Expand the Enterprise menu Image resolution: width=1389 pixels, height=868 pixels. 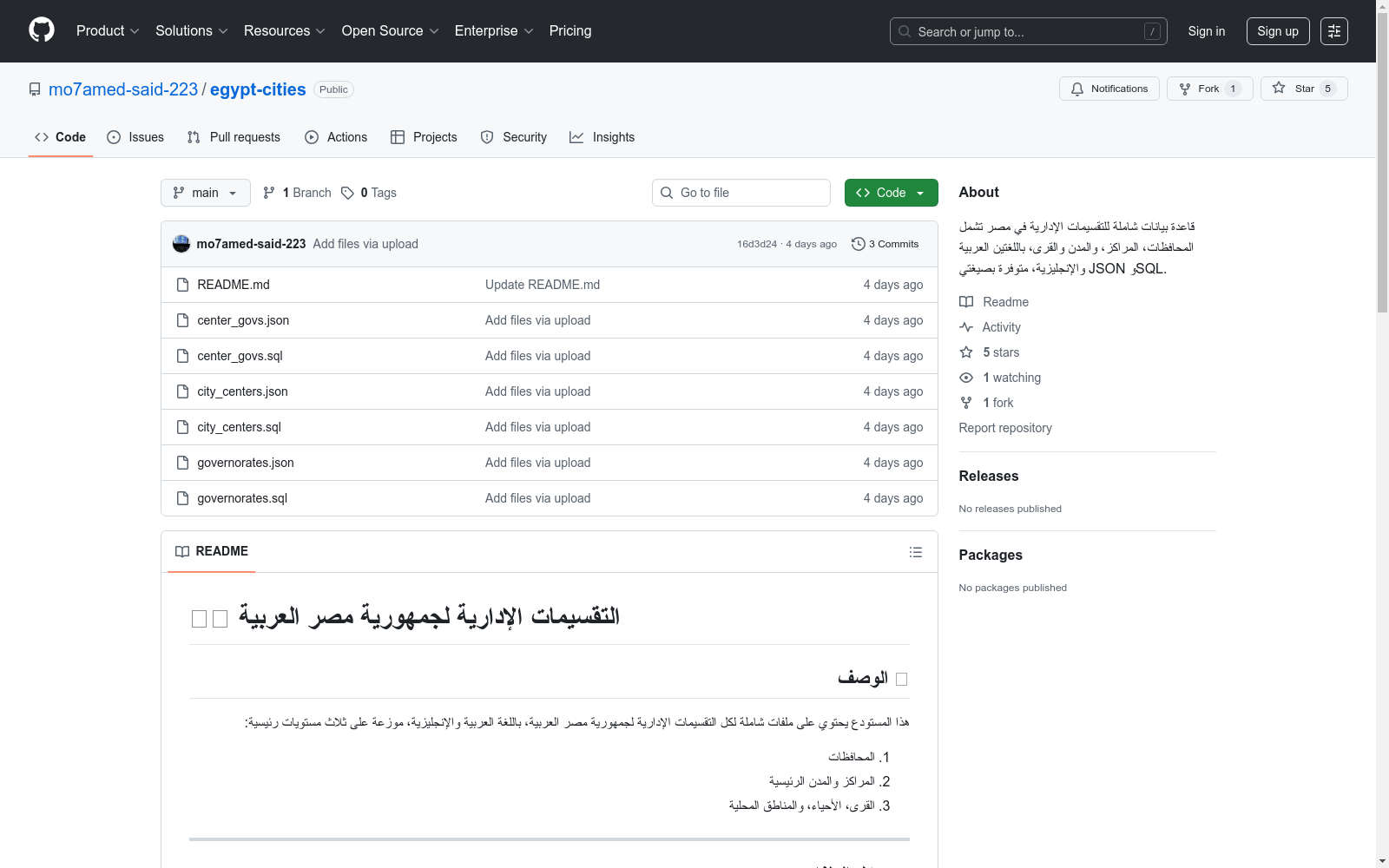494,30
